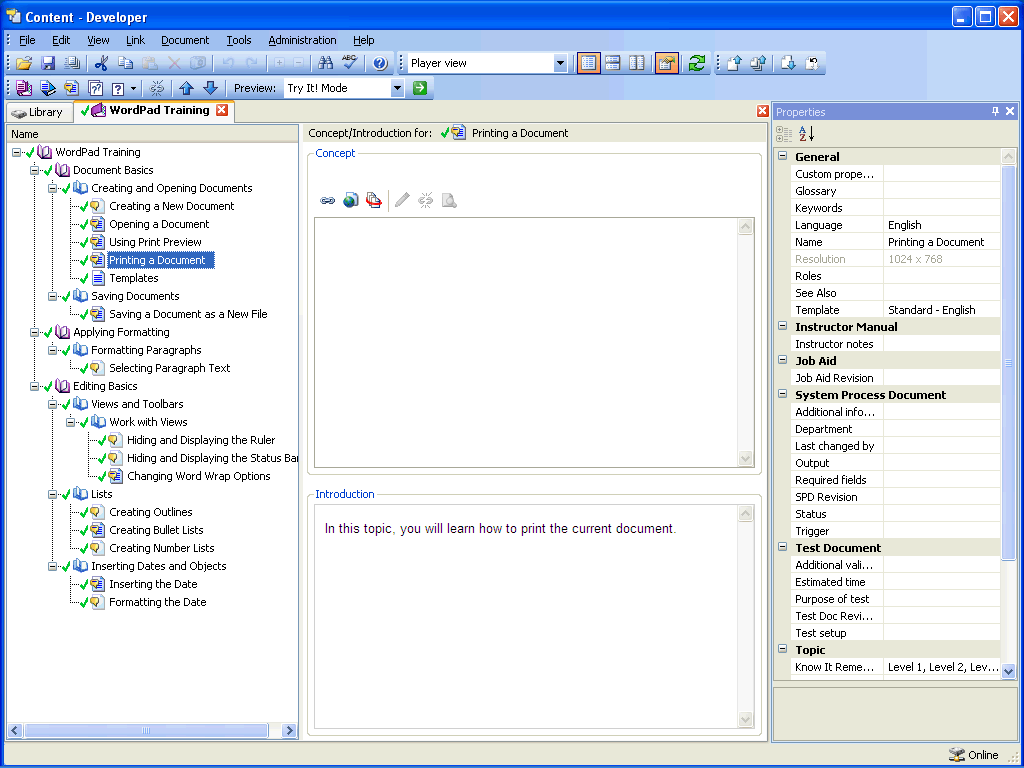Toggle the second view layout button
Image resolution: width=1024 pixels, height=768 pixels.
point(613,63)
